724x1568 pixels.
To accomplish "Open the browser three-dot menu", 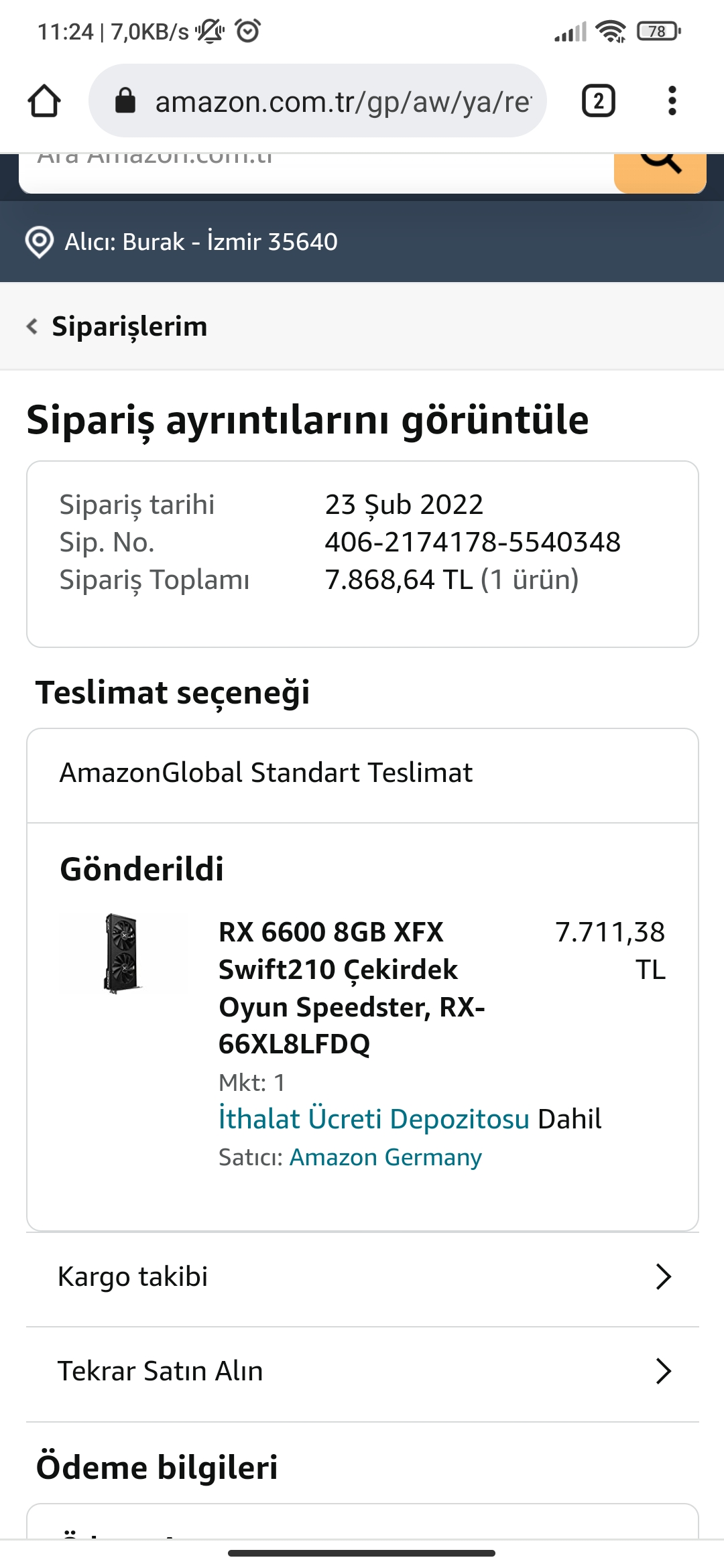I will (x=672, y=101).
